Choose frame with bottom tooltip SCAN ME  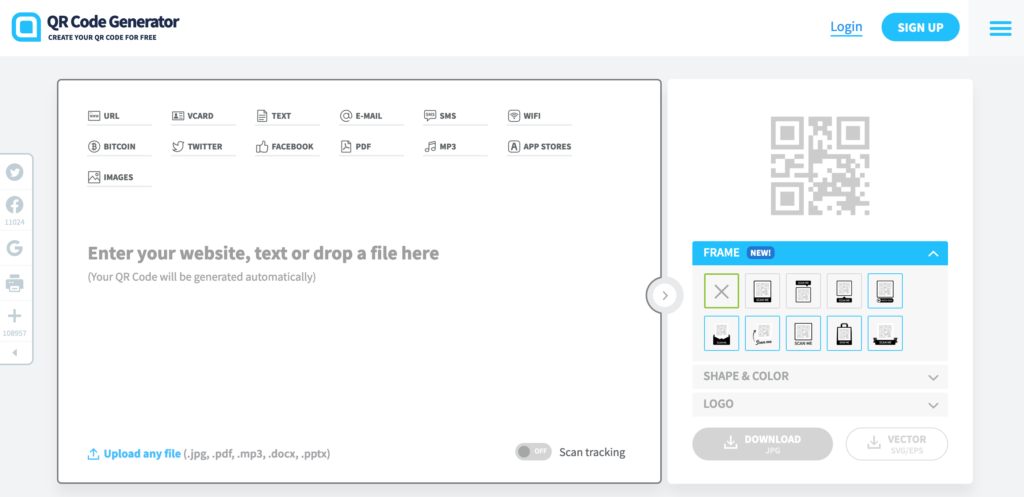pyautogui.click(x=844, y=291)
